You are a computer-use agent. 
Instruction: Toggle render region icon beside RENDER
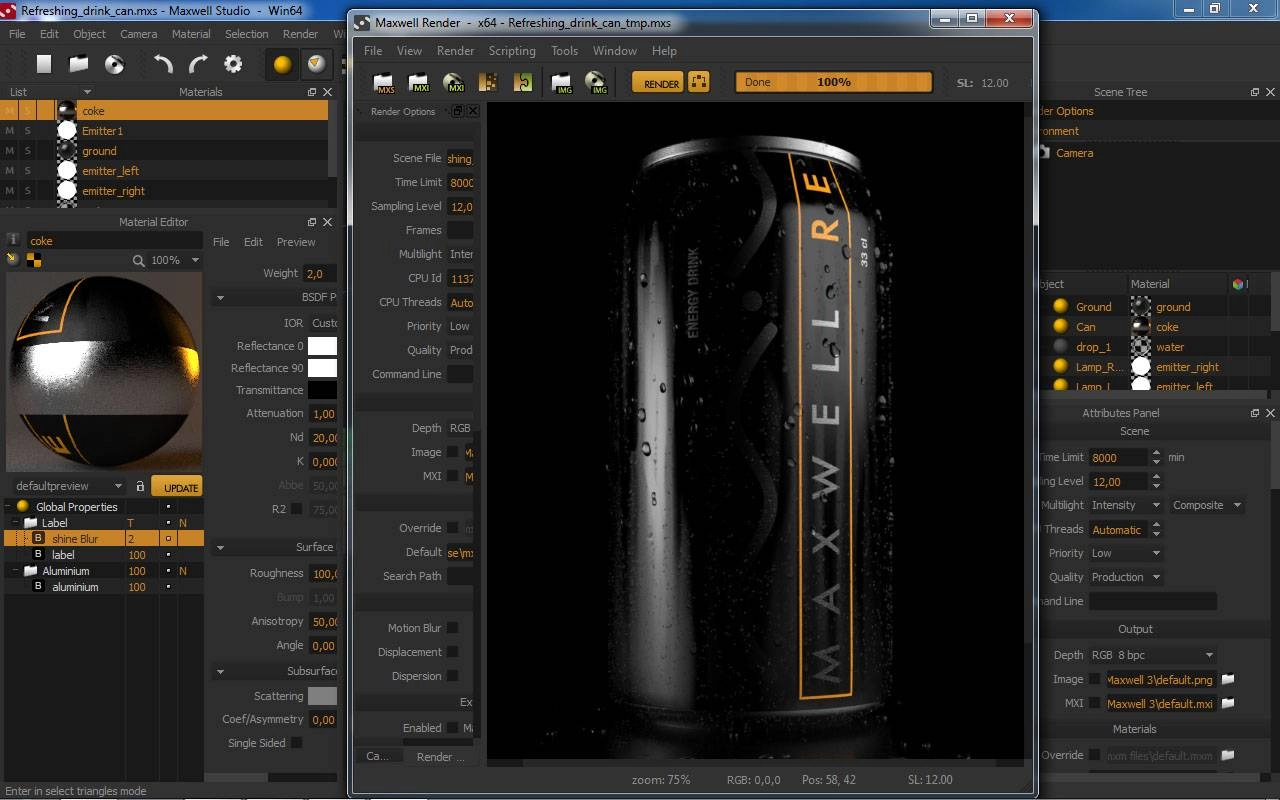[699, 83]
